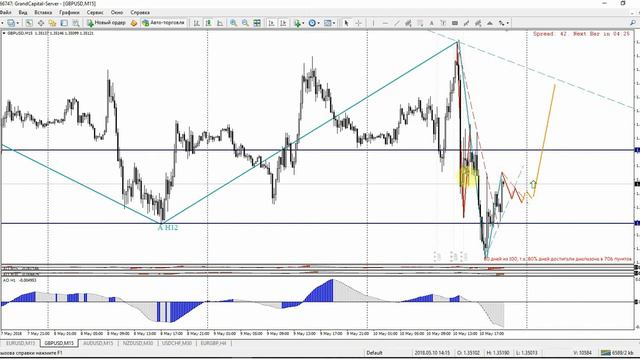Select the triangle shape tool
Screen dimensions: 640x360
pyautogui.click(x=490, y=23)
